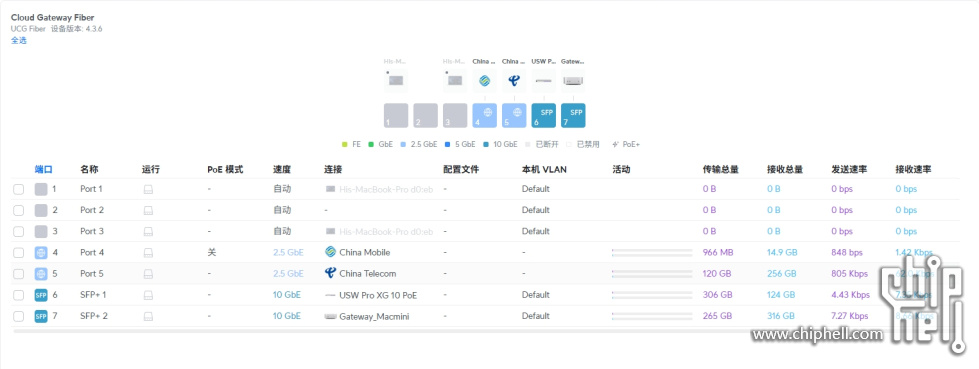Viewport: 979px width, 369px height.
Task: Click the 256 GB received total value
Action: click(782, 274)
